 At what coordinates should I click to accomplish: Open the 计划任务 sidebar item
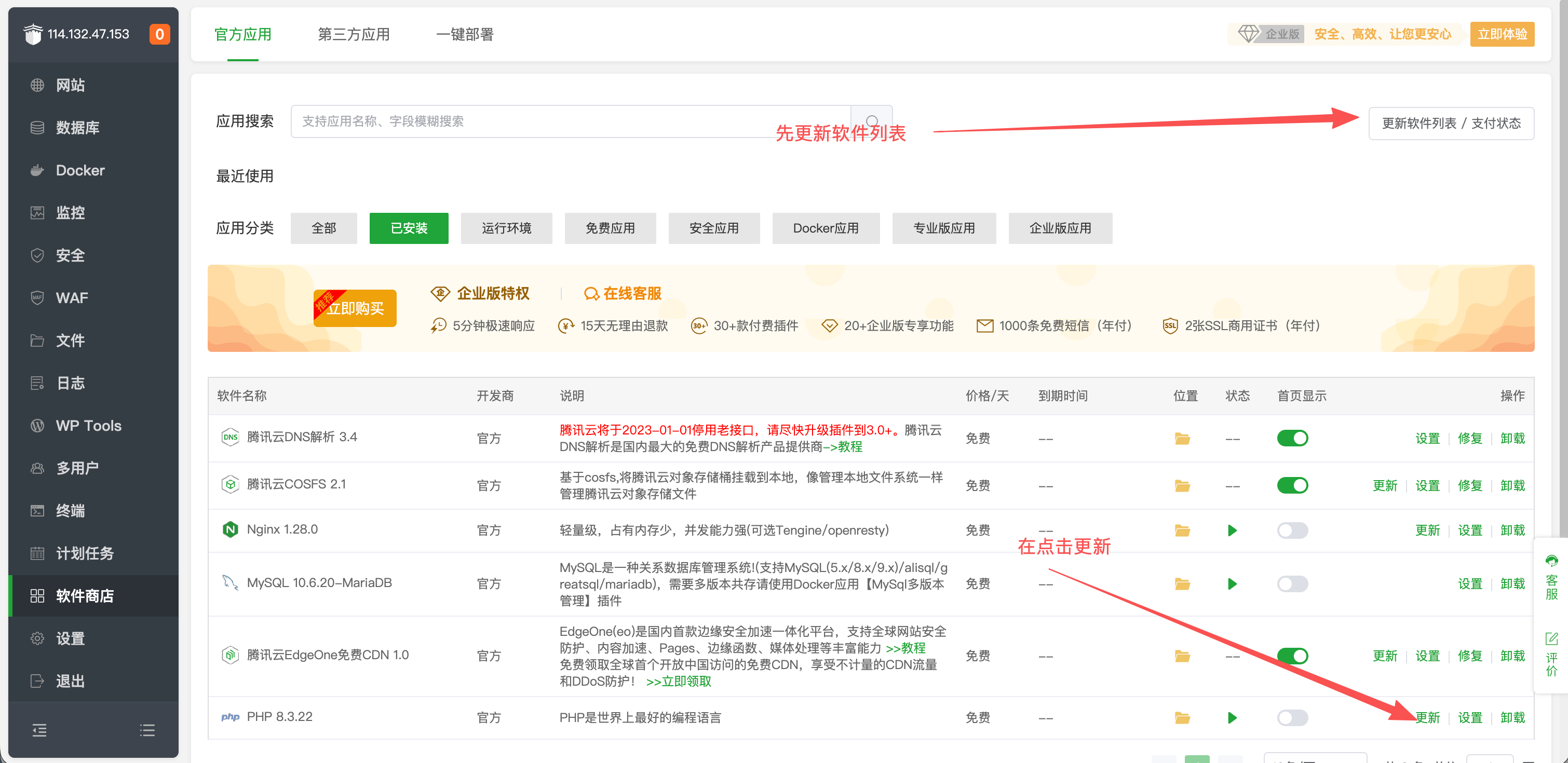click(x=93, y=554)
